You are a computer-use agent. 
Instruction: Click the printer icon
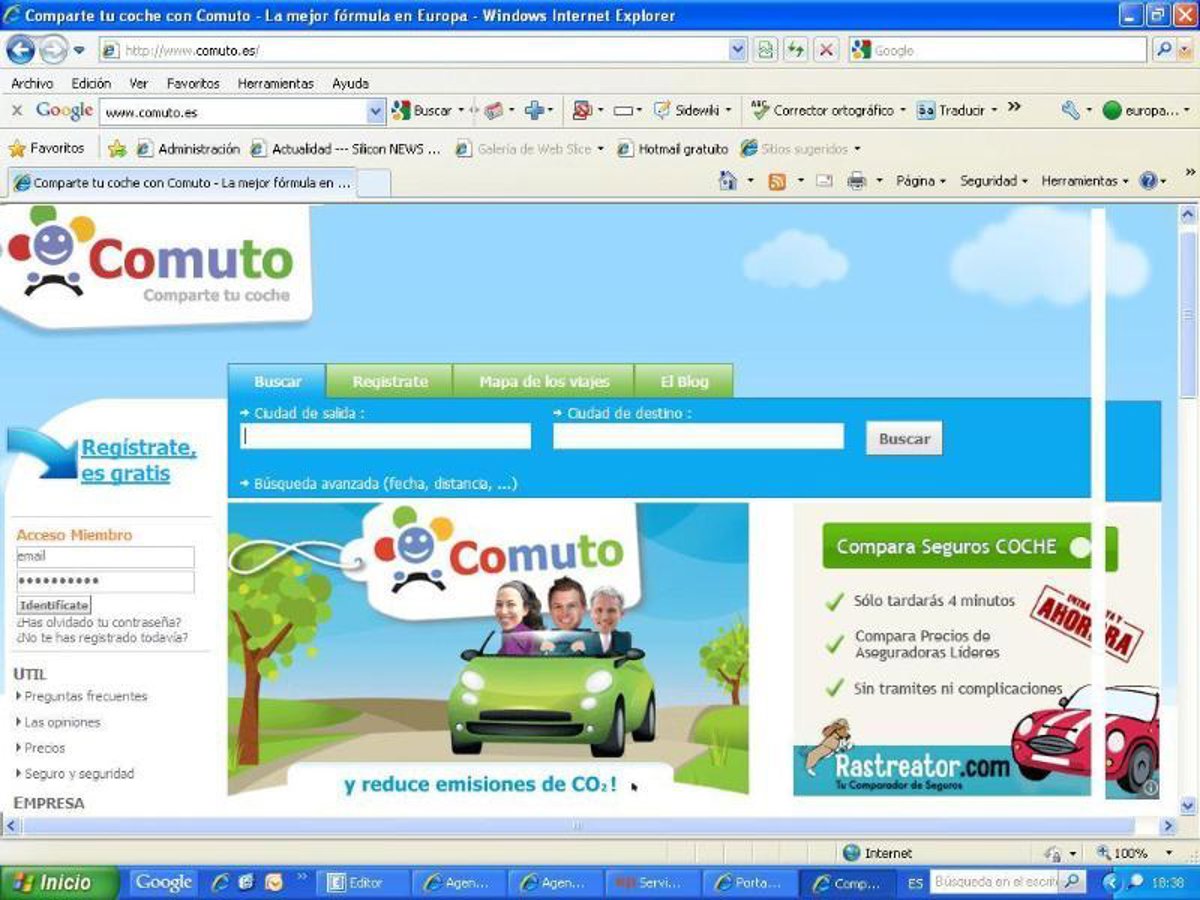(x=856, y=181)
